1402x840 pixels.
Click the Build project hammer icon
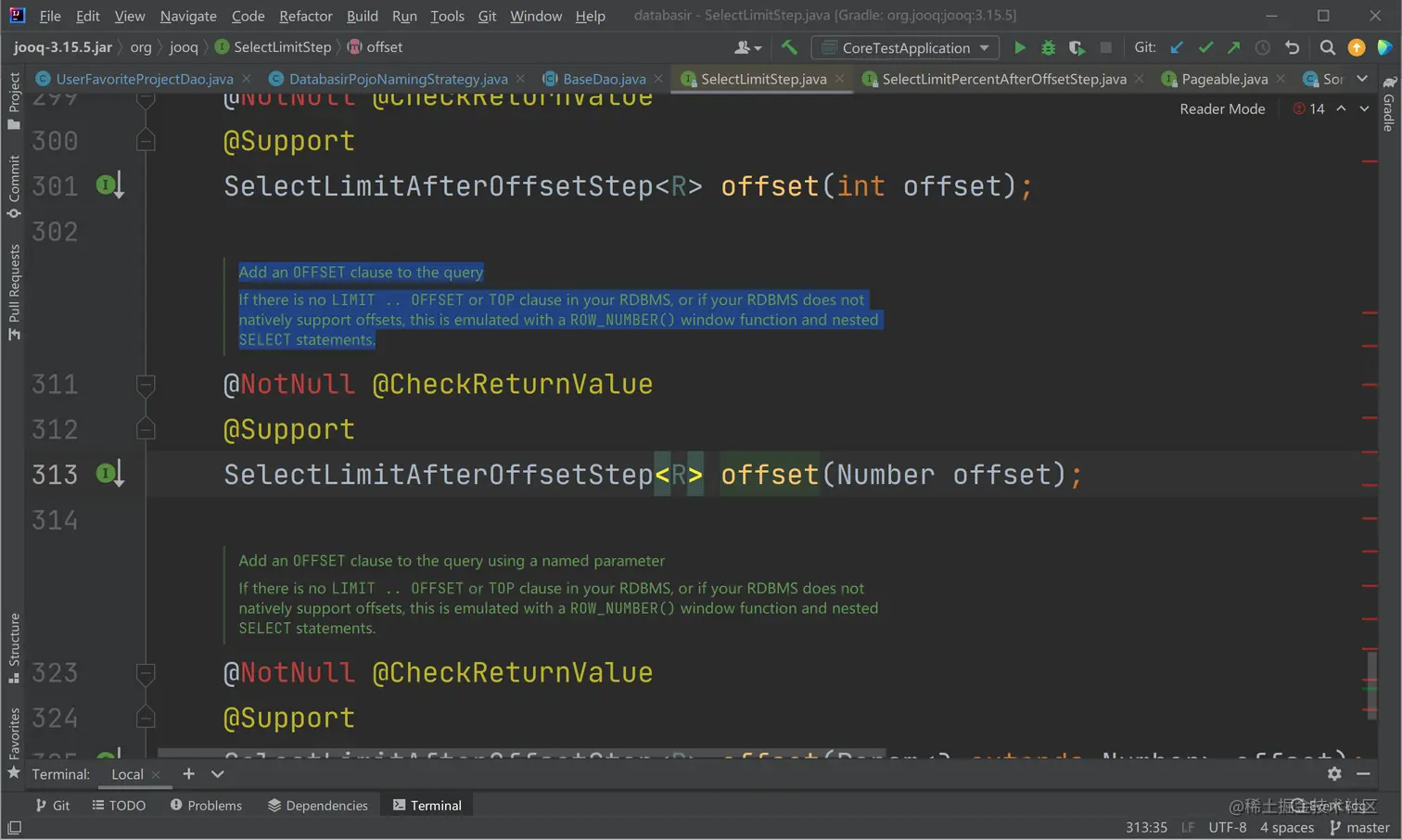coord(789,47)
